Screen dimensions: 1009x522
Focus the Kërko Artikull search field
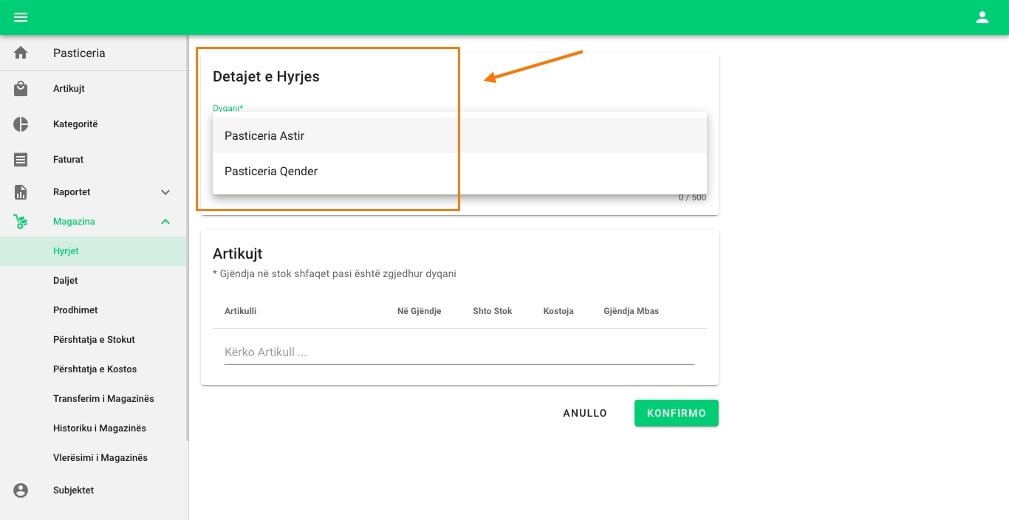458,352
